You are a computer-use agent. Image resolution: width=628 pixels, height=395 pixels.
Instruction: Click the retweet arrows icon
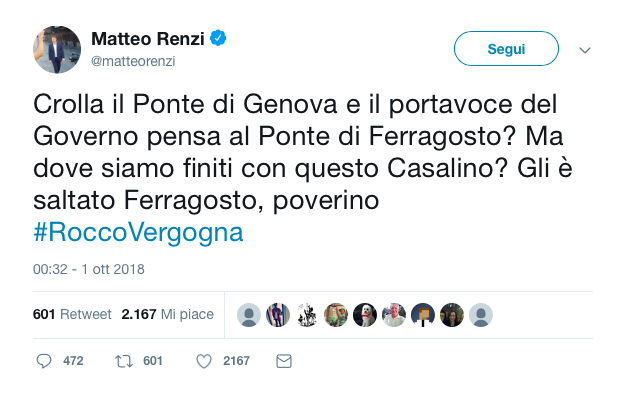[x=124, y=361]
